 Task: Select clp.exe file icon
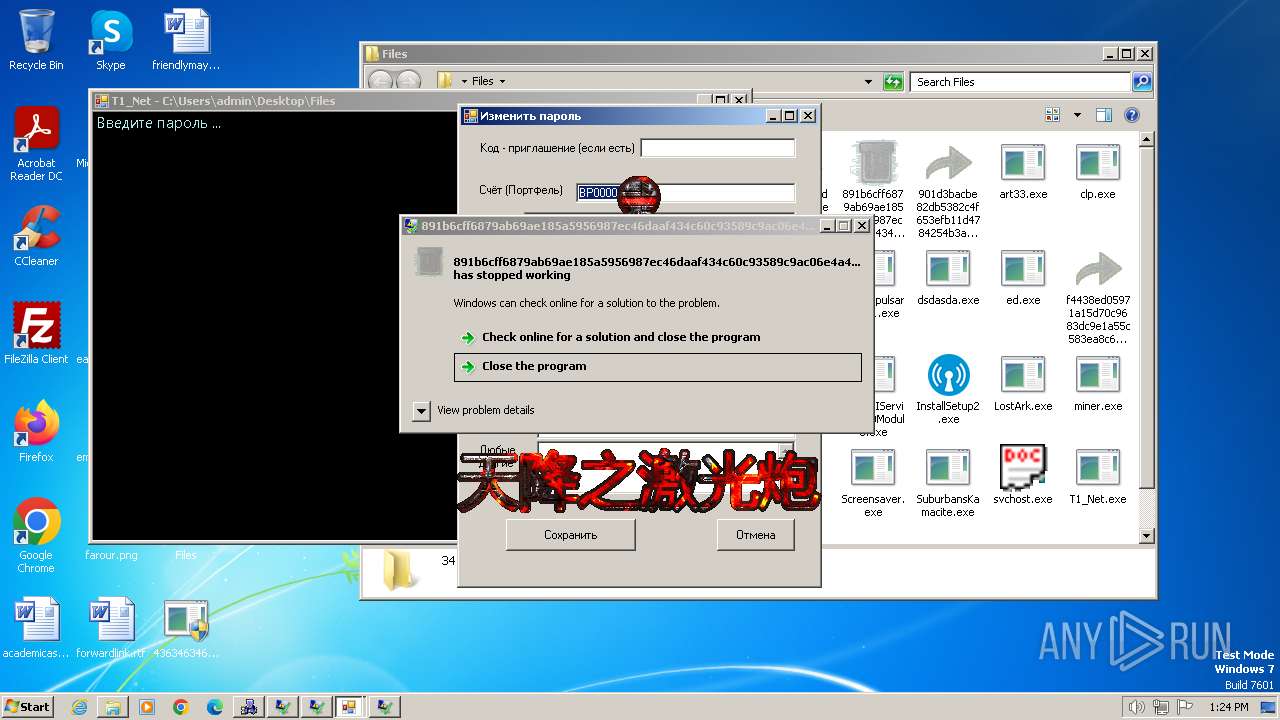1097,171
